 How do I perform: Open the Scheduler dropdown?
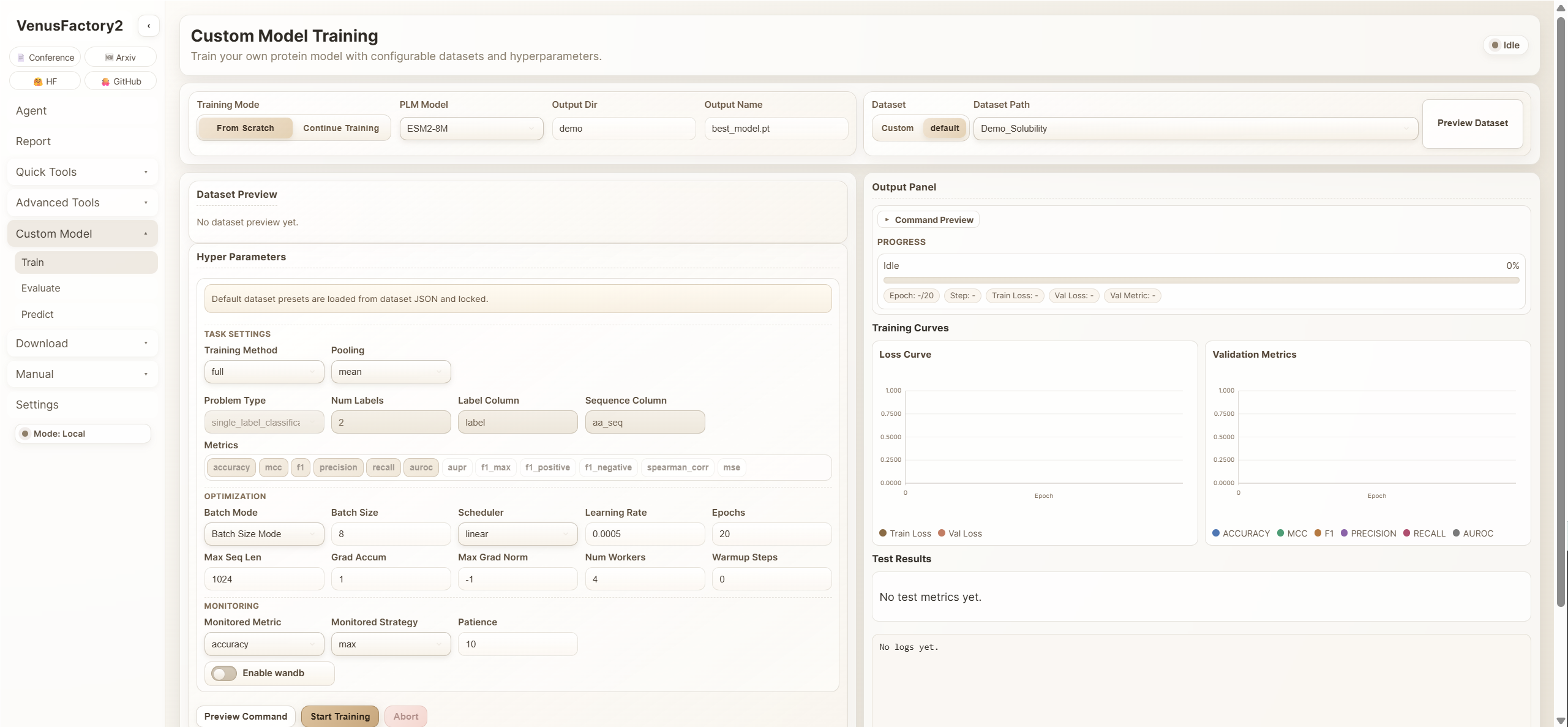click(x=517, y=534)
